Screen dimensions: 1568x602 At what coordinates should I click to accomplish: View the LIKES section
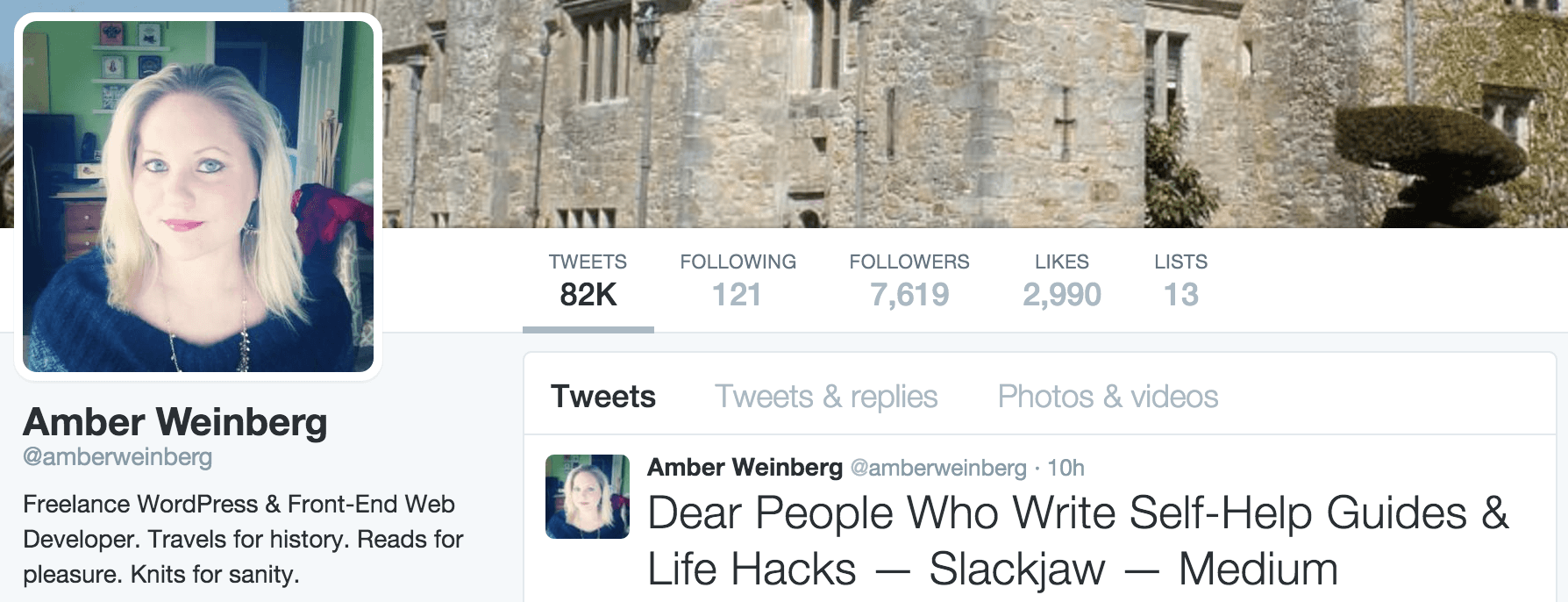click(x=1061, y=281)
